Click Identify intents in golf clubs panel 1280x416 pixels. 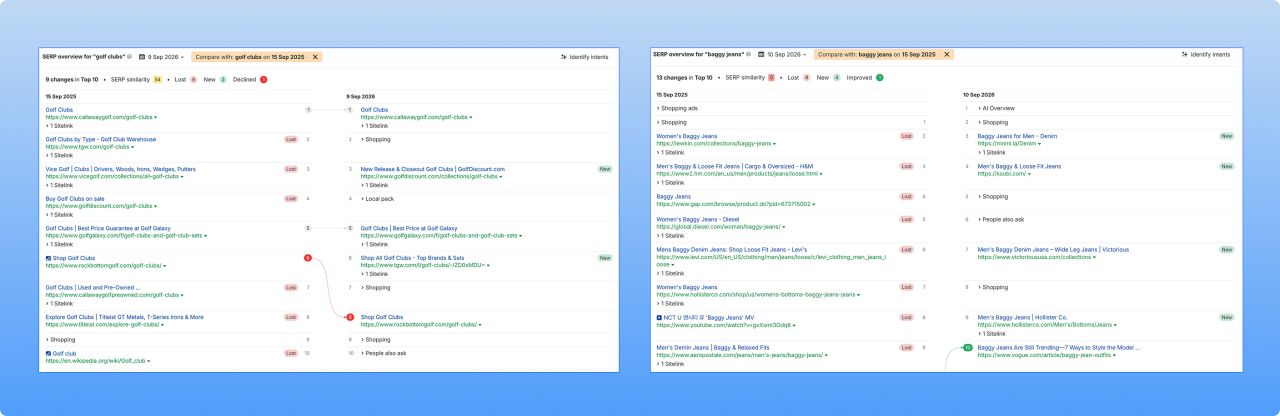pyautogui.click(x=584, y=57)
